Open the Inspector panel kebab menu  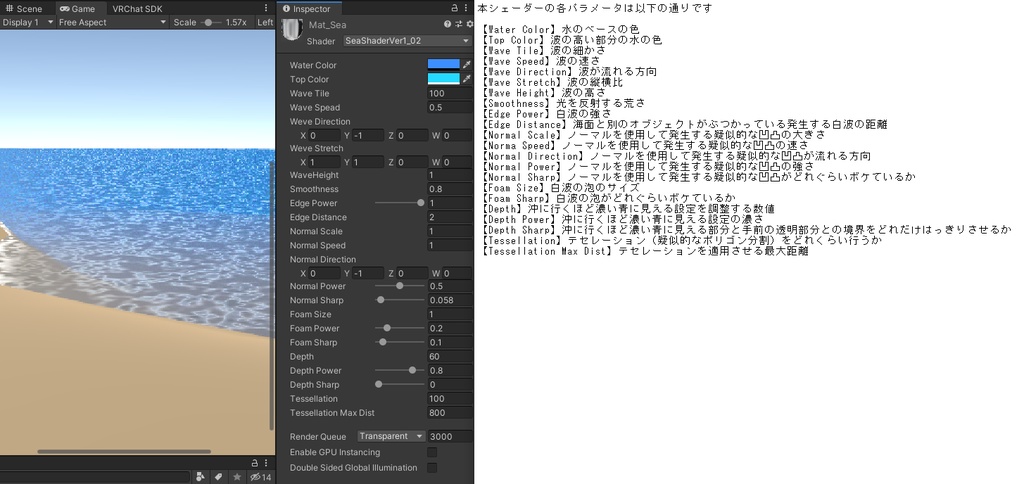[465, 8]
